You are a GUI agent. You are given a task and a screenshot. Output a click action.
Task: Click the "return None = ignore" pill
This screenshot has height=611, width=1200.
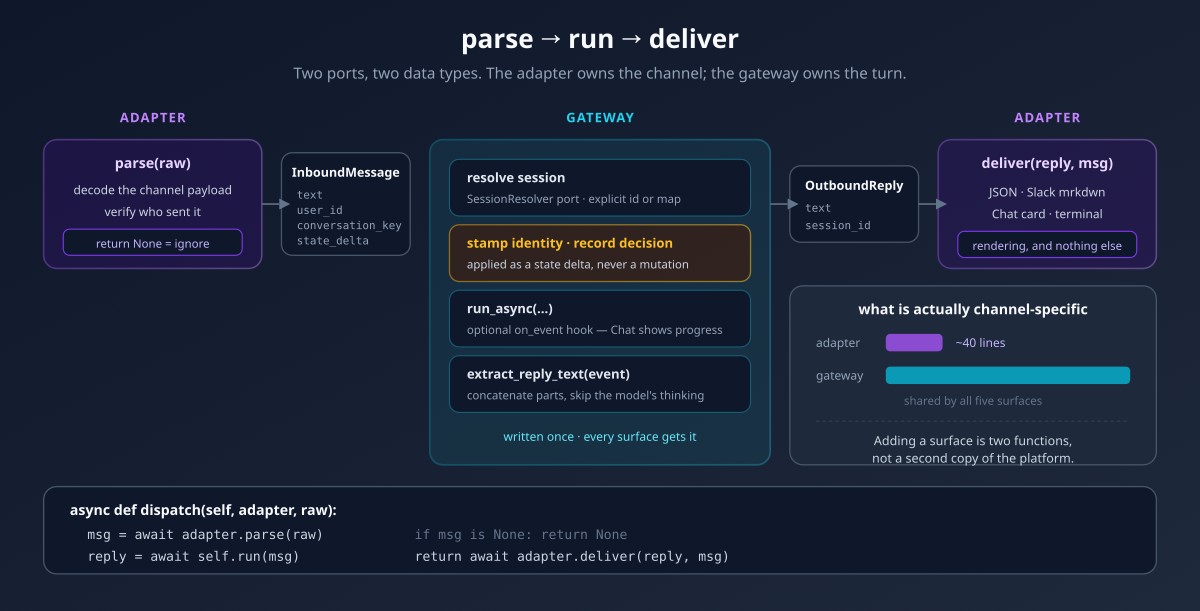[153, 243]
